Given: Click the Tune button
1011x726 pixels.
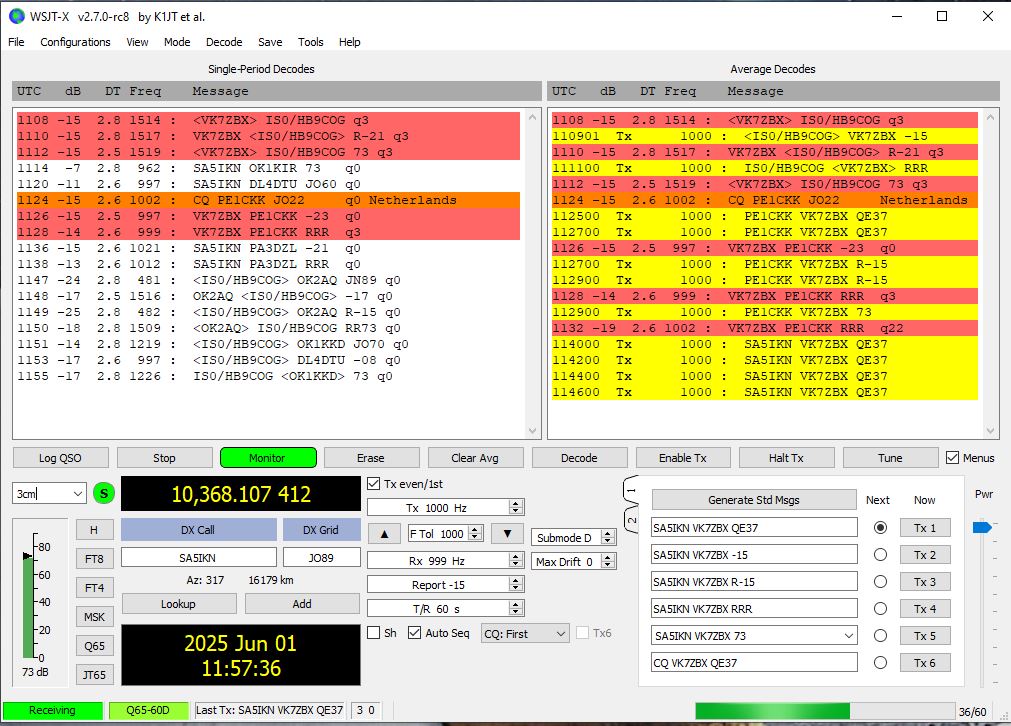Looking at the screenshot, I should (890, 458).
